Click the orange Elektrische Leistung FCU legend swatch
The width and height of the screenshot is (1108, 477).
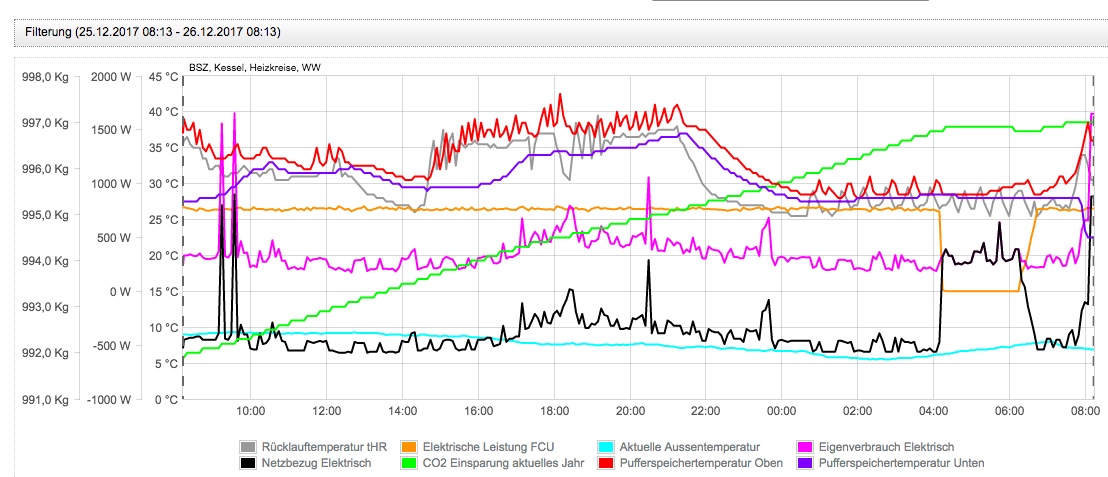coord(408,447)
